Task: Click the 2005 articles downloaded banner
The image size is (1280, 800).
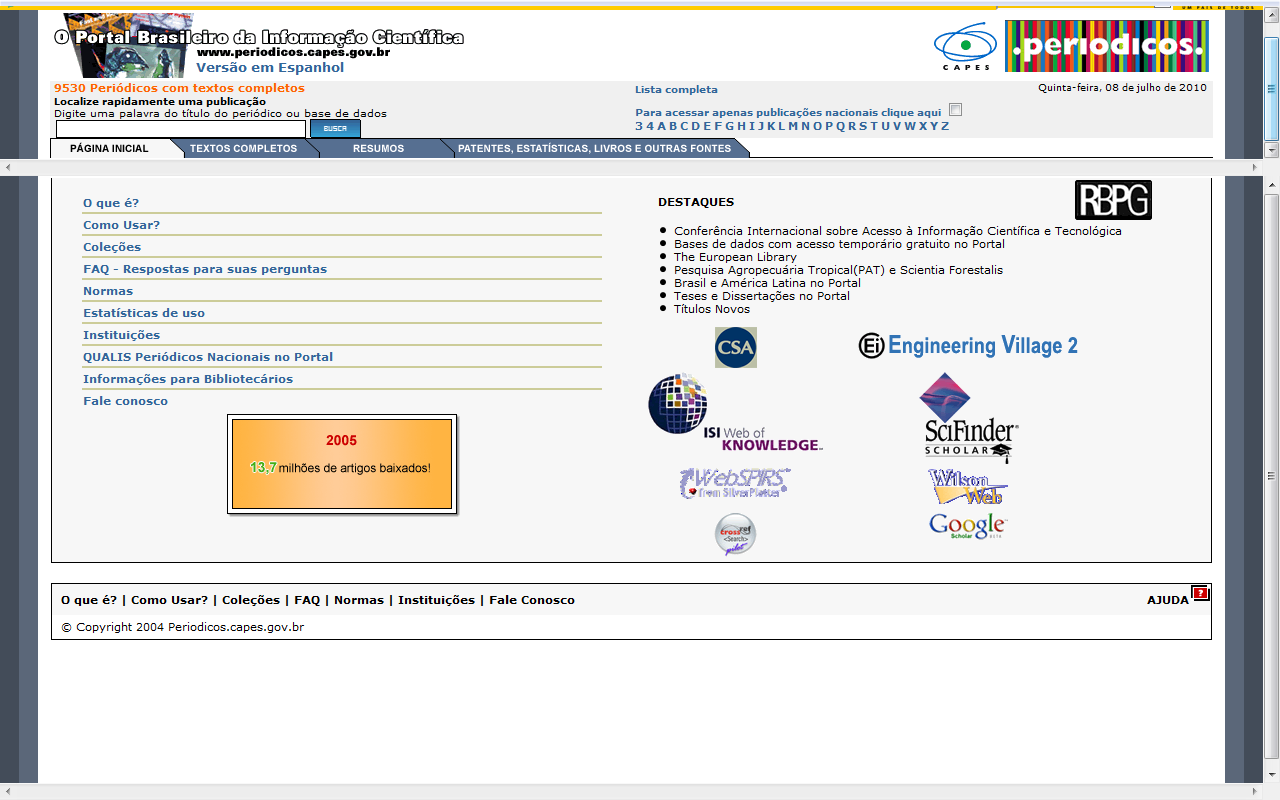Action: [x=341, y=463]
